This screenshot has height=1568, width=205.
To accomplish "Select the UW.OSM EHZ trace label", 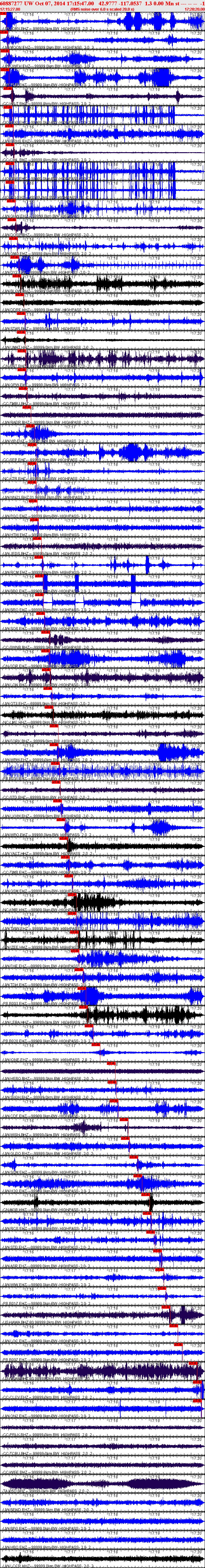I will pos(47,891).
